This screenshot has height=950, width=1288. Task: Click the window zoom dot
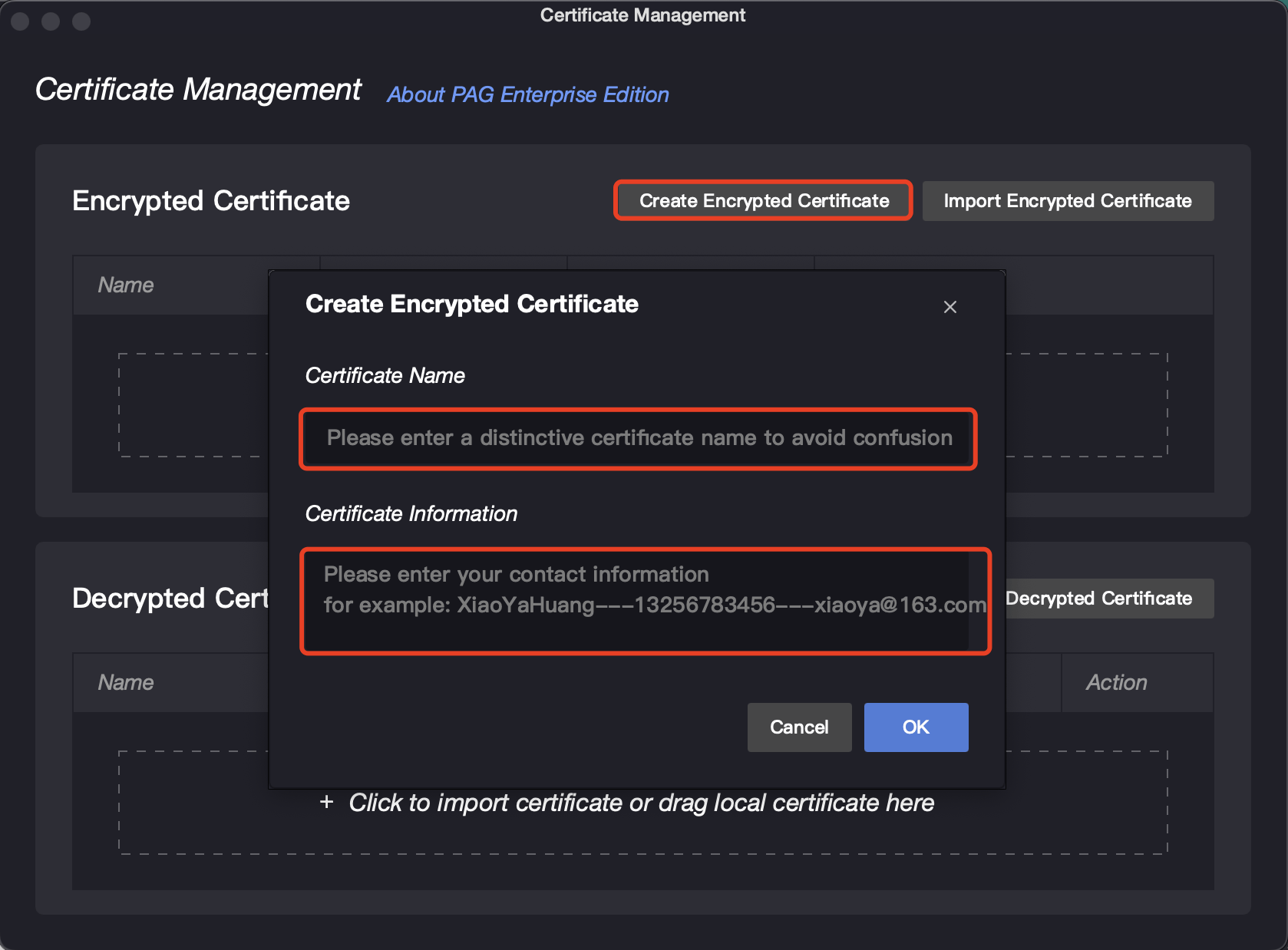81,21
